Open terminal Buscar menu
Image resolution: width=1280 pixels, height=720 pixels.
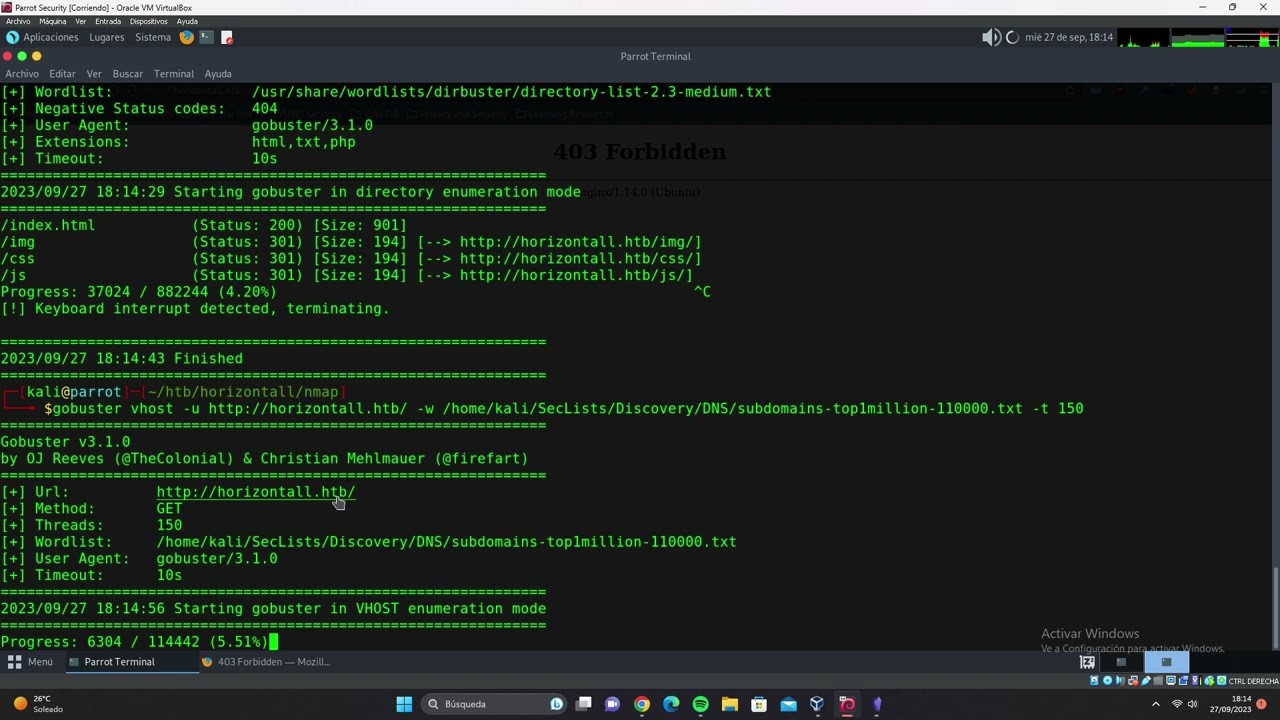pos(127,74)
